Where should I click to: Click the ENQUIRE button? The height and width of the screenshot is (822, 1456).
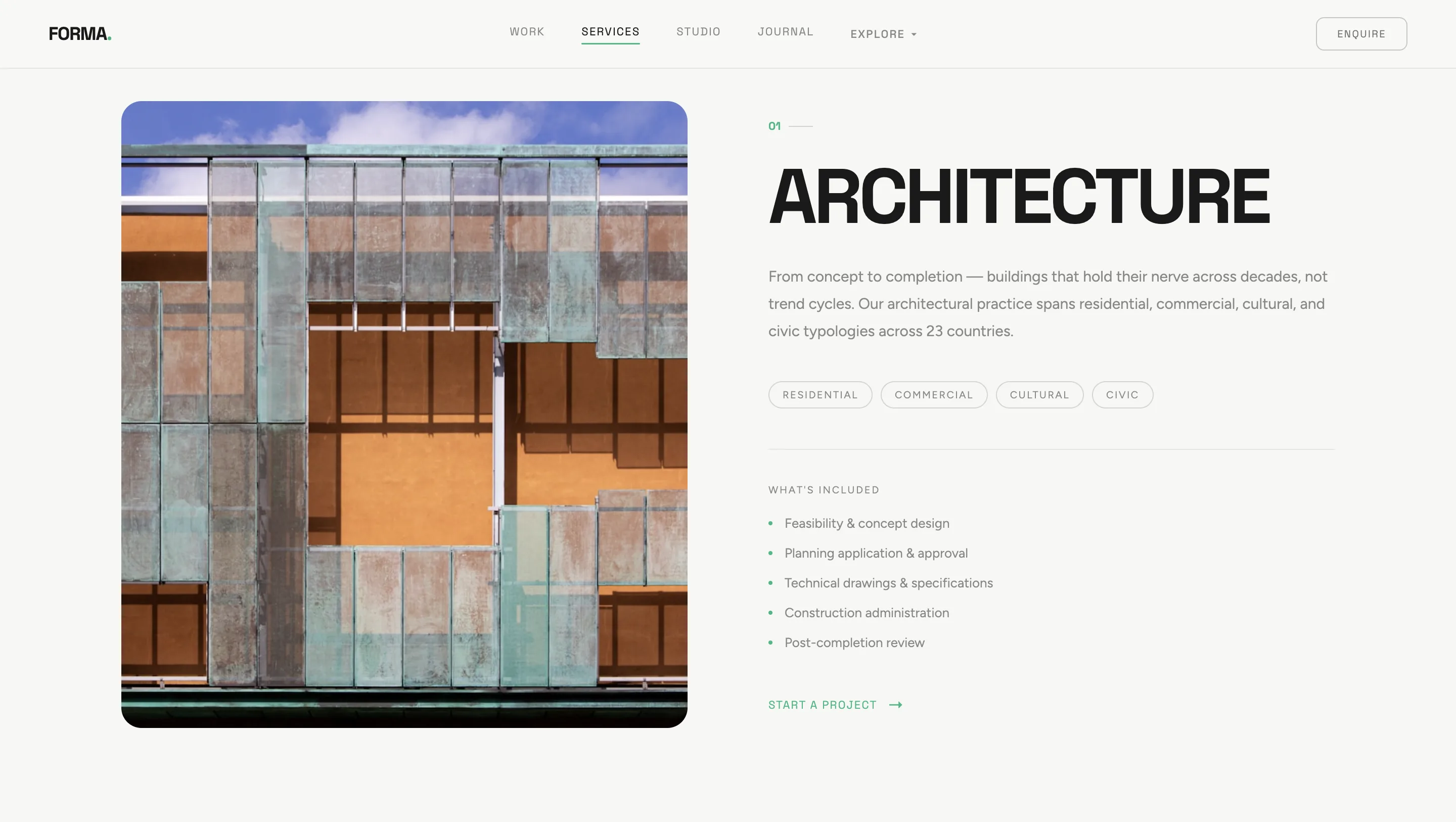1361,33
